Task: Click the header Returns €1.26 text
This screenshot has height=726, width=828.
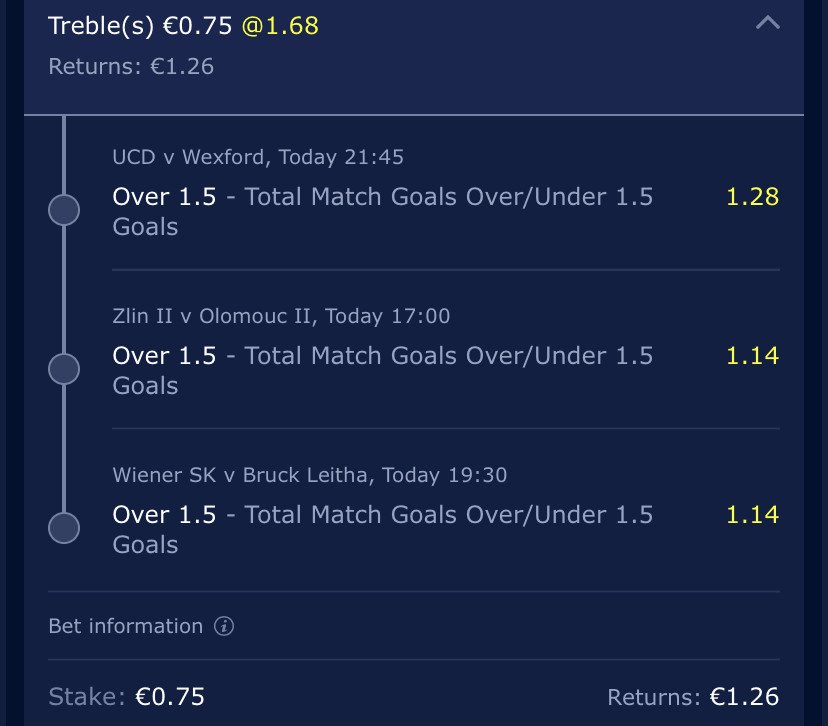Action: tap(131, 67)
